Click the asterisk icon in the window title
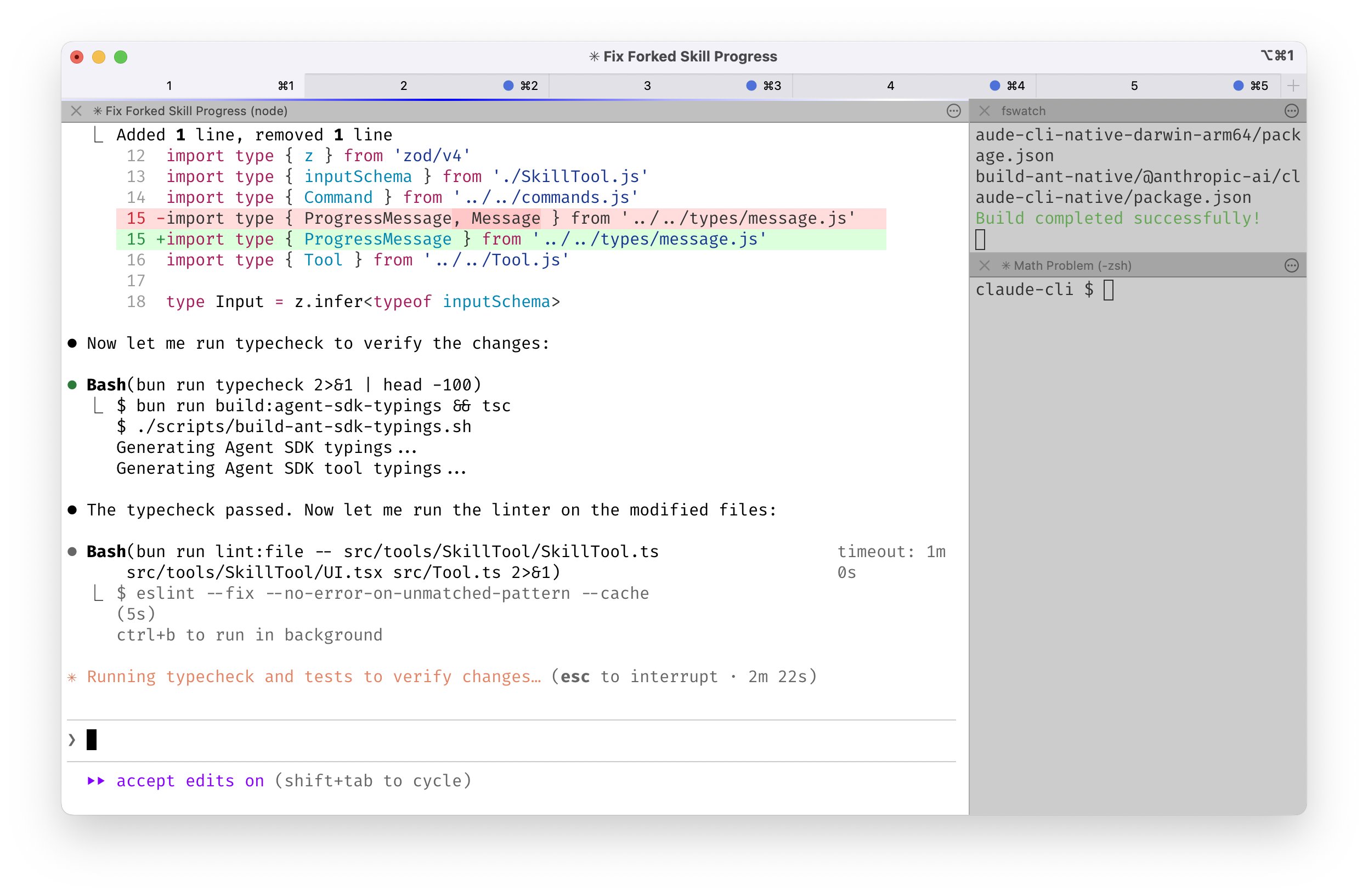The width and height of the screenshot is (1368, 896). coord(595,56)
